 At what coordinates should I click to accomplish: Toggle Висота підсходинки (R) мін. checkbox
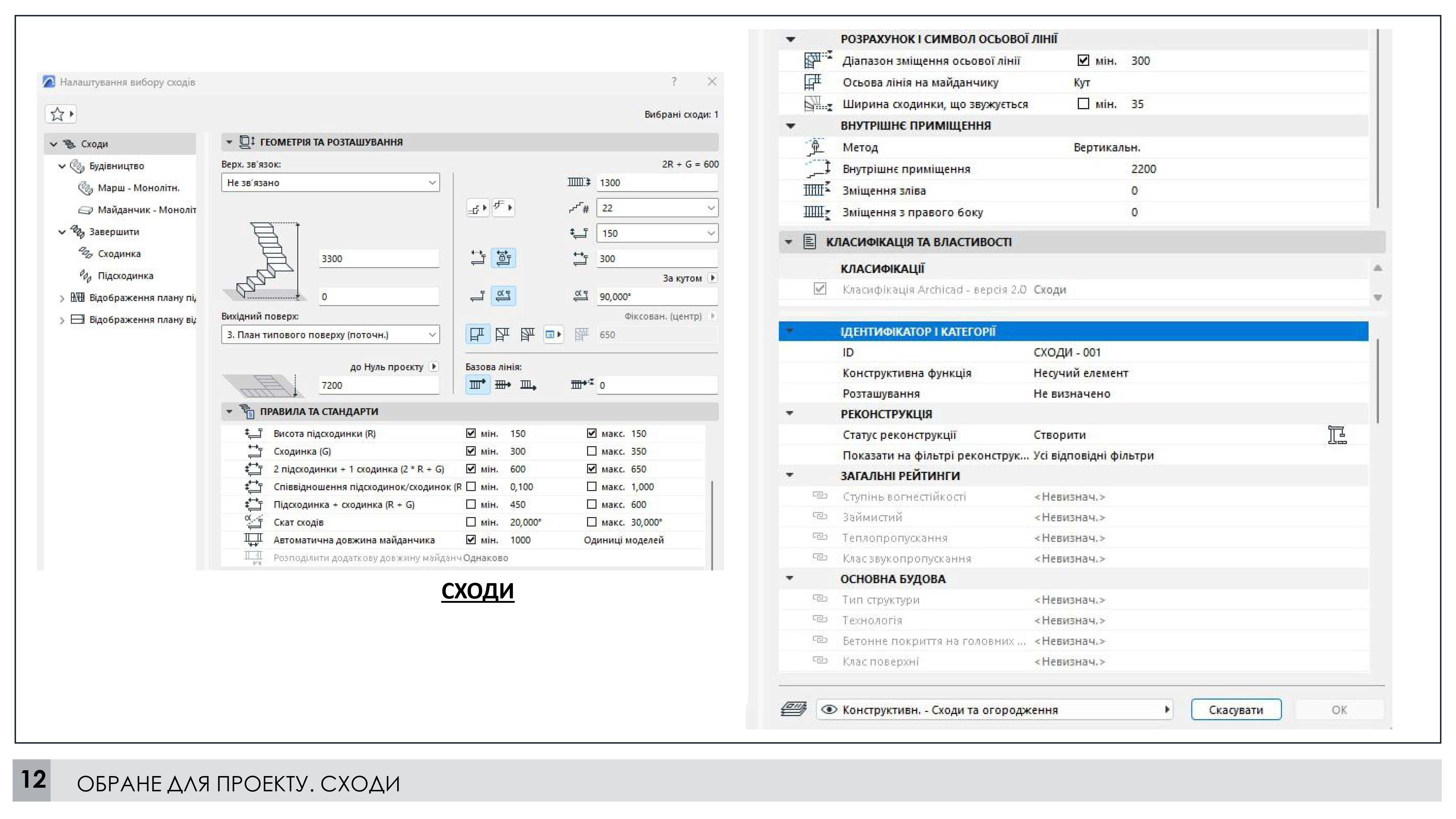point(471,433)
